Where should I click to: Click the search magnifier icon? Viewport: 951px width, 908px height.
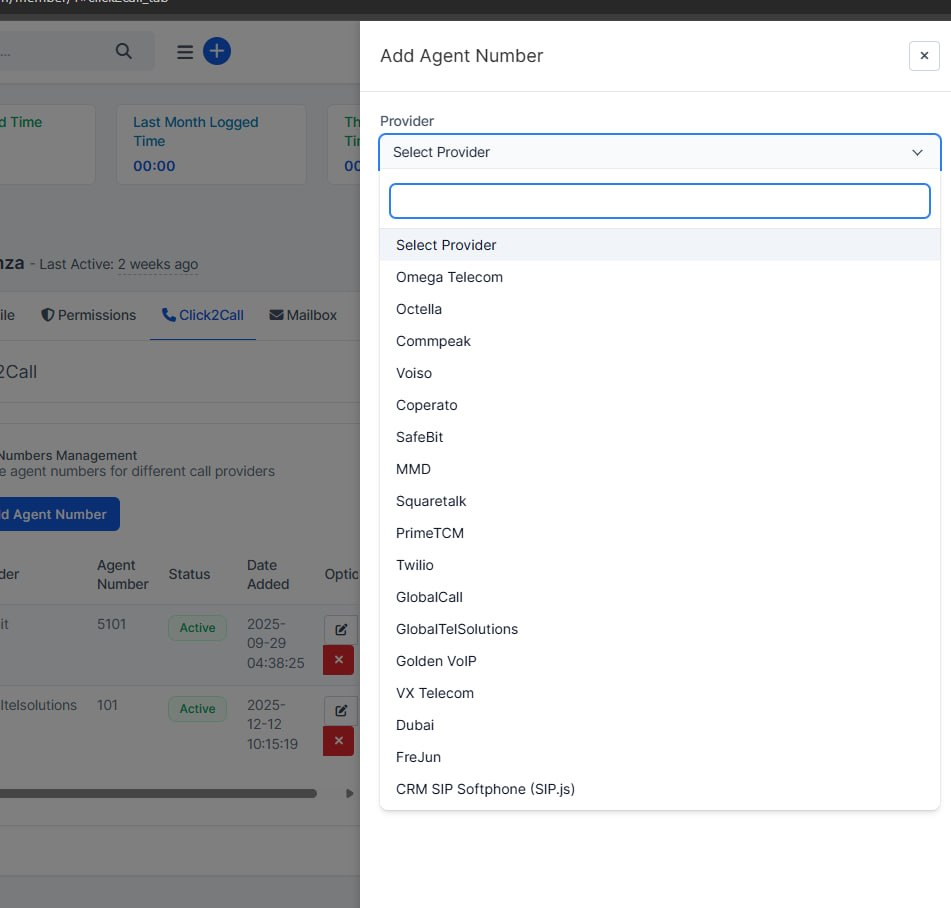tap(124, 51)
